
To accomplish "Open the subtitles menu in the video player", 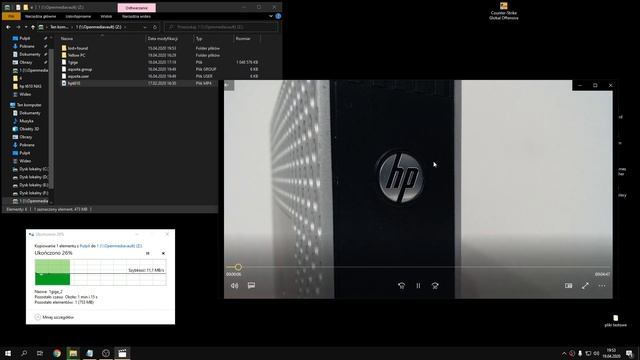I will click(x=251, y=285).
